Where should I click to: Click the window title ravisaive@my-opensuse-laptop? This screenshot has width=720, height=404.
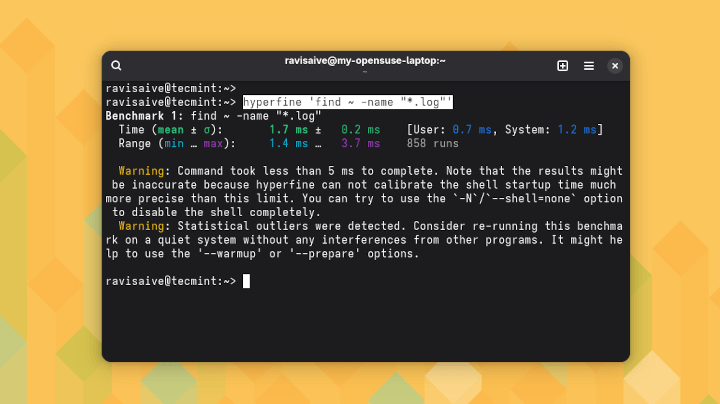coord(365,61)
